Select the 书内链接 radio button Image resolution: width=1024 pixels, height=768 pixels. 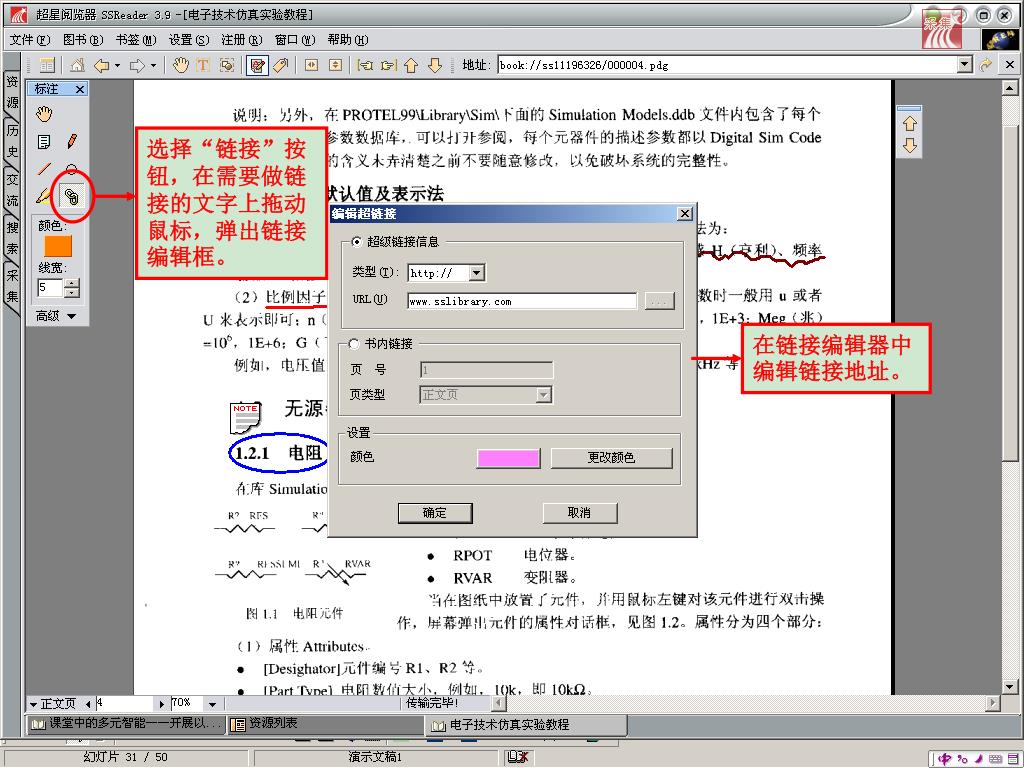(x=354, y=344)
